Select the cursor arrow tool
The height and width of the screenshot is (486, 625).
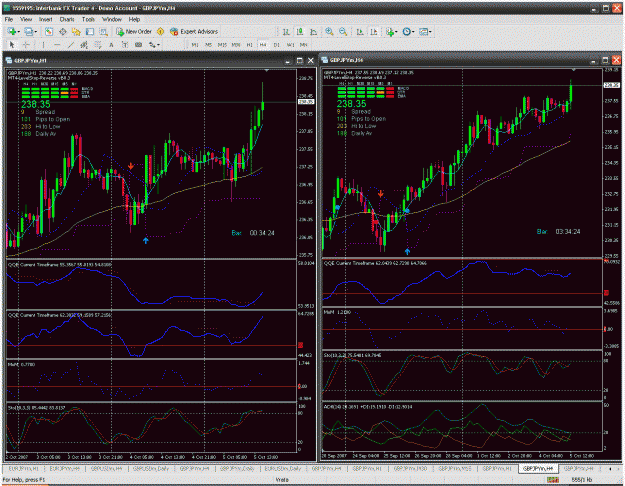[x=12, y=45]
